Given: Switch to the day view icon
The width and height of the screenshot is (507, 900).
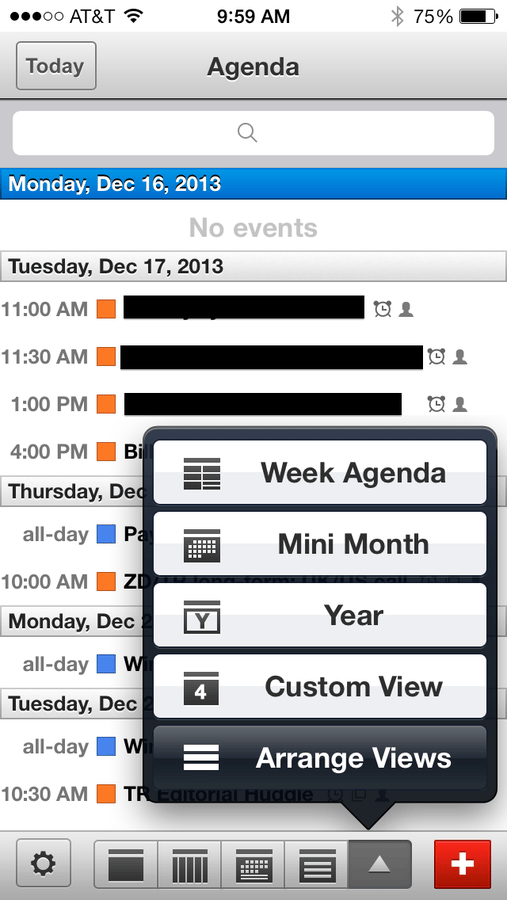Looking at the screenshot, I should 126,864.
